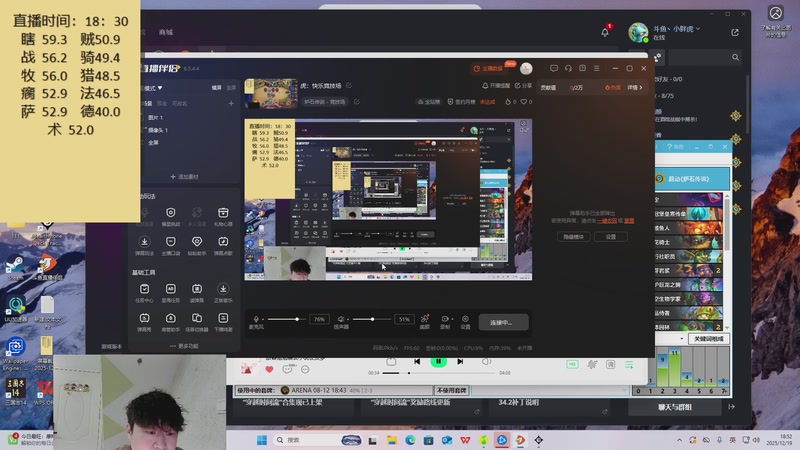Add a new scene with the plus icon
The height and width of the screenshot is (450, 800).
tap(231, 103)
